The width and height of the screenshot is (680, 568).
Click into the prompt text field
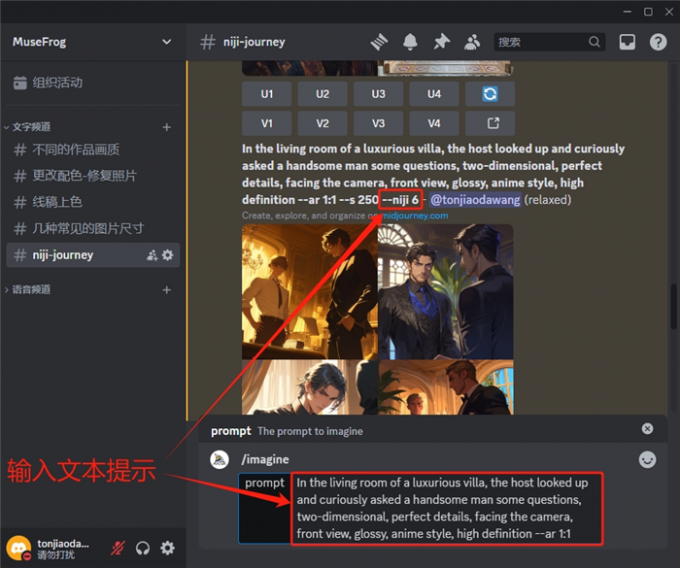click(x=447, y=508)
